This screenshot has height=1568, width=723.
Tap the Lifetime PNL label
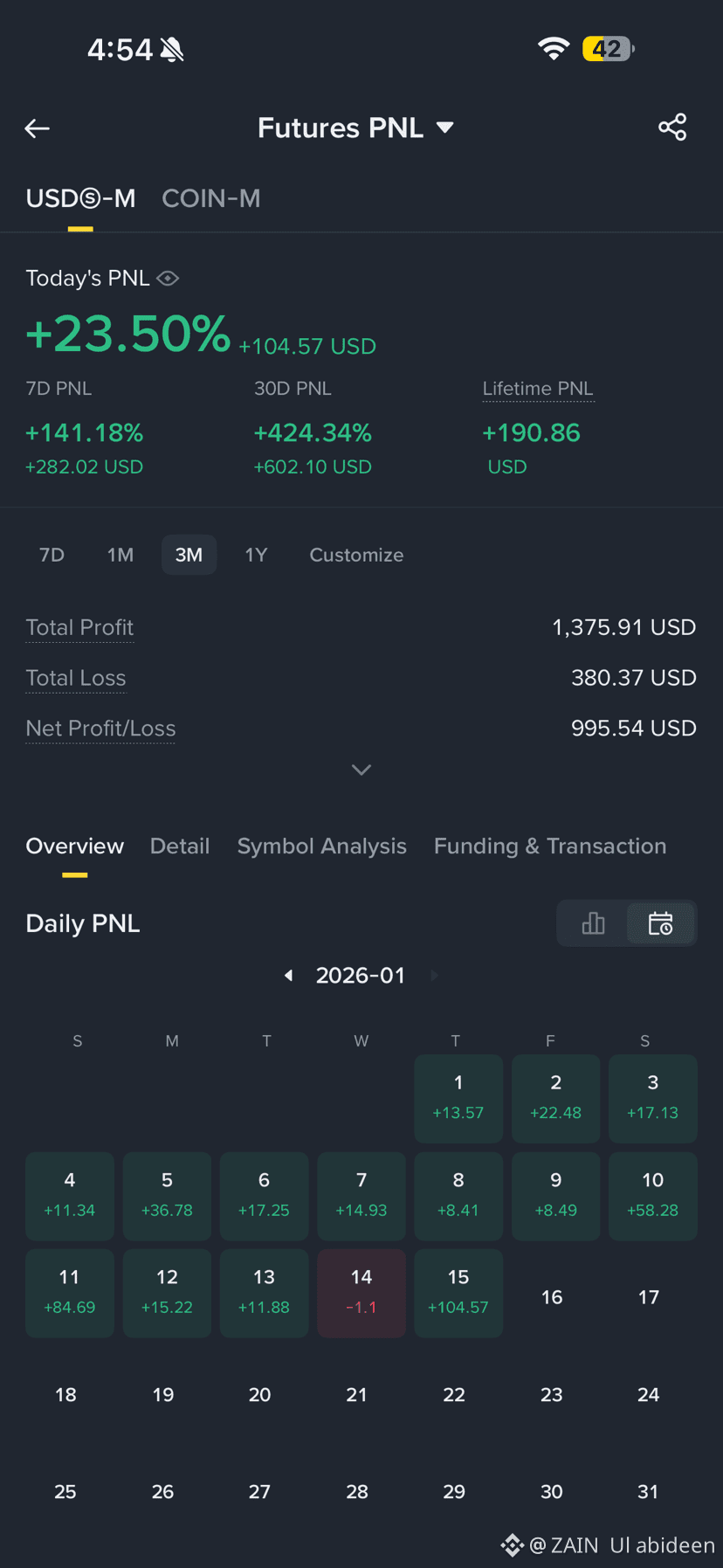pyautogui.click(x=538, y=389)
